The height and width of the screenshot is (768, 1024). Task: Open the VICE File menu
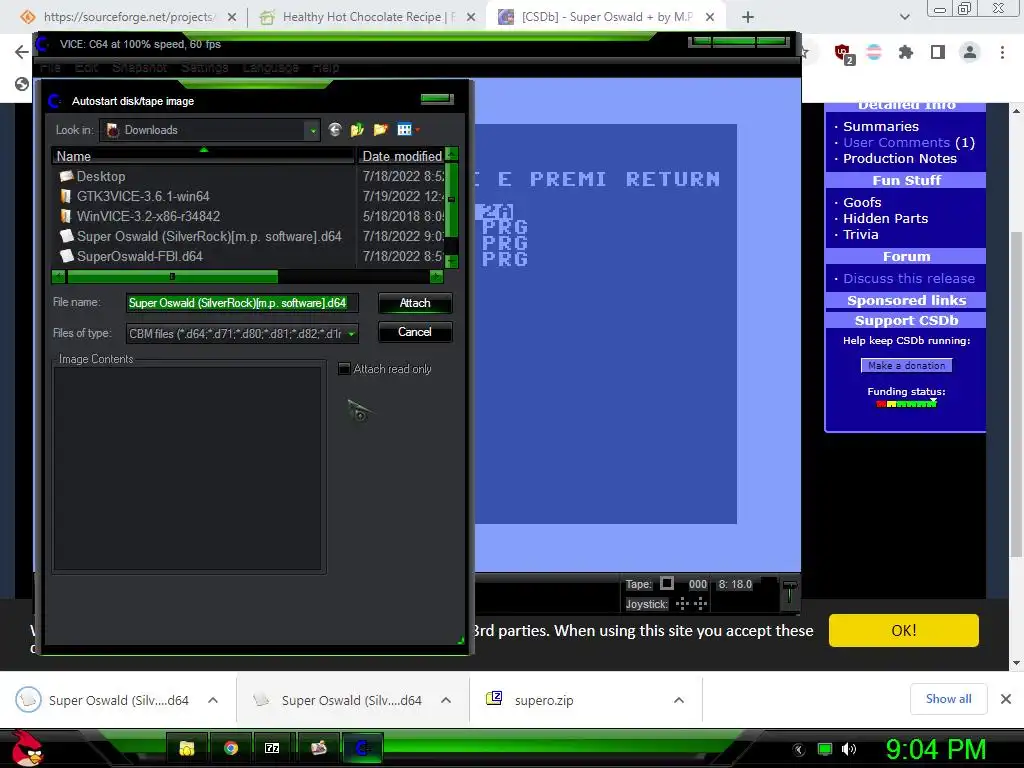[x=50, y=67]
